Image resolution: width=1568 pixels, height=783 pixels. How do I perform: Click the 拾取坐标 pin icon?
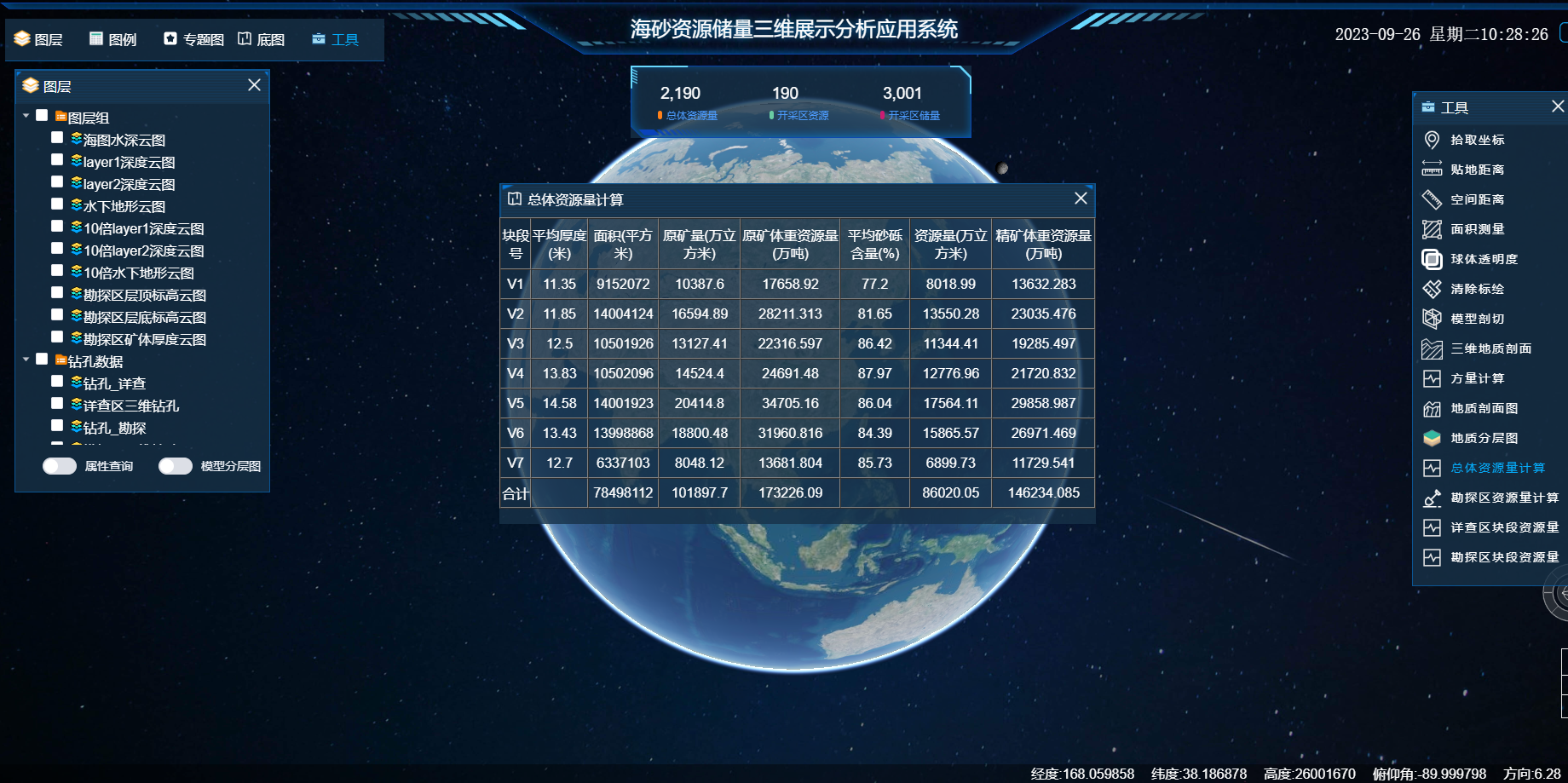coord(1432,140)
